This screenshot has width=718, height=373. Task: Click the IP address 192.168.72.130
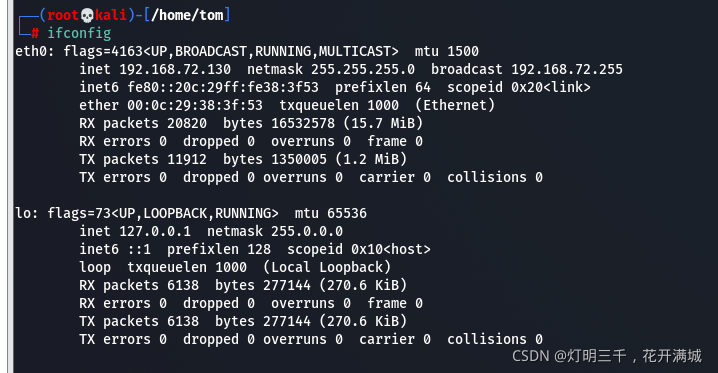[x=175, y=69]
